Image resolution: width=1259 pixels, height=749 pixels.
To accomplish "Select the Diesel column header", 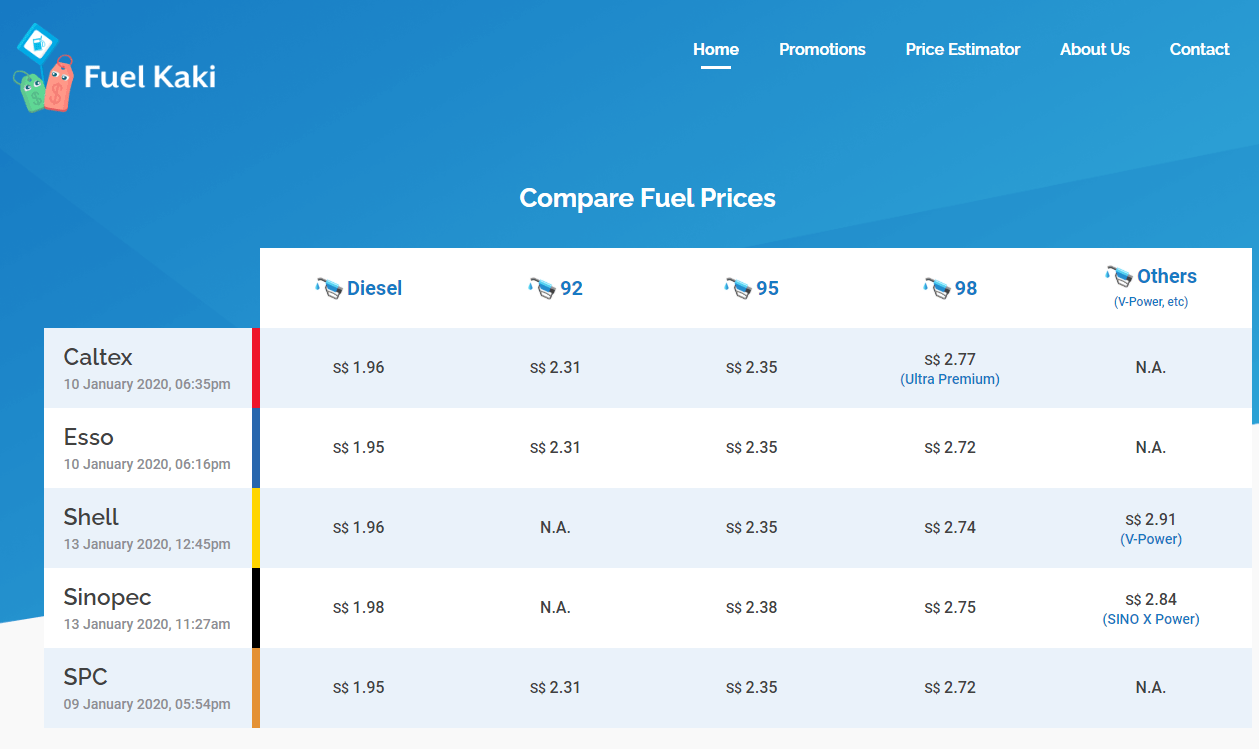I will pos(373,288).
